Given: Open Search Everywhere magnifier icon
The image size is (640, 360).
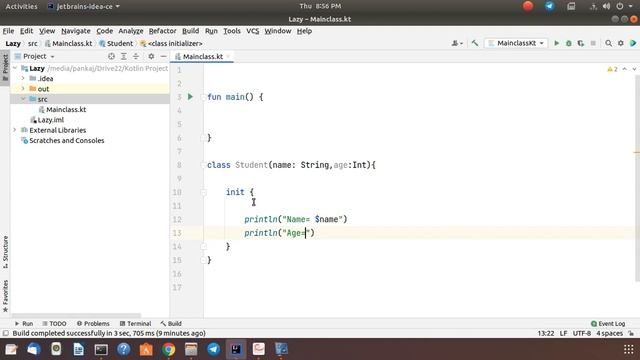Looking at the screenshot, I should pos(609,43).
